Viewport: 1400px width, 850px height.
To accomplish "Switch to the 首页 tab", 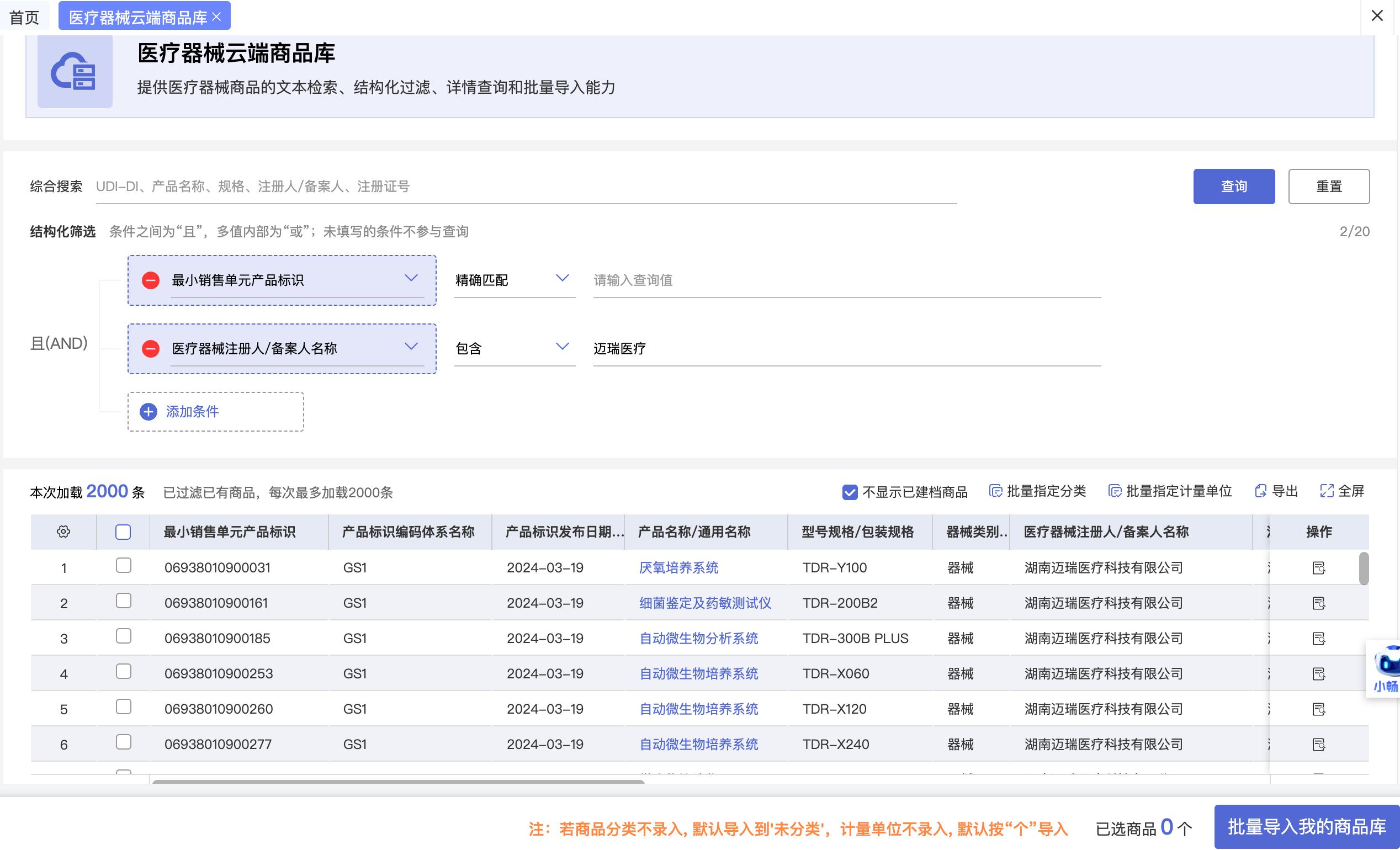I will (24, 17).
